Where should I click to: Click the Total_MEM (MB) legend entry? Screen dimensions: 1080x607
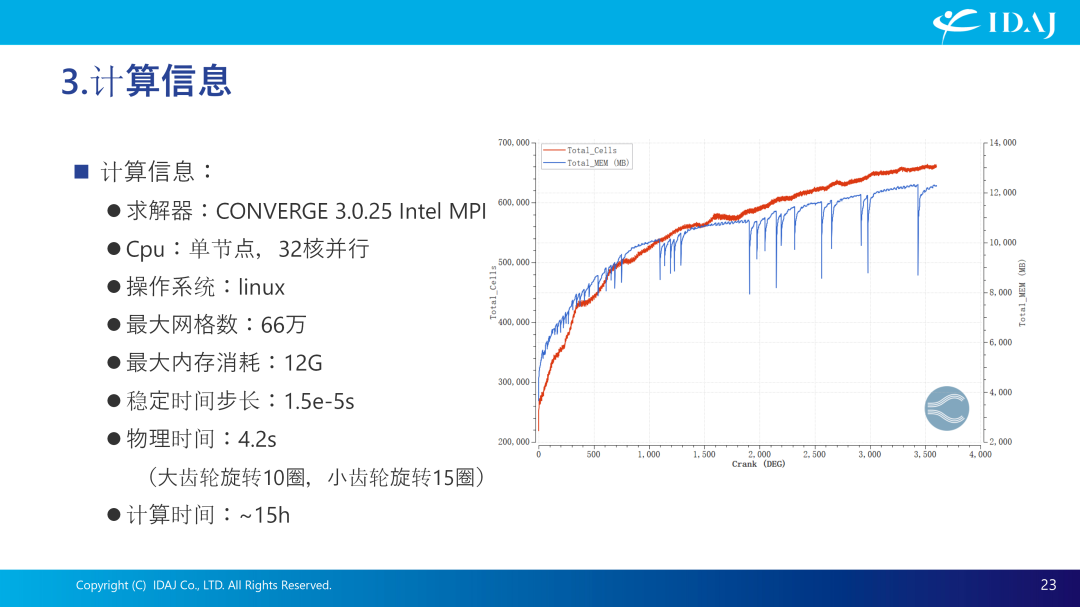tap(586, 163)
